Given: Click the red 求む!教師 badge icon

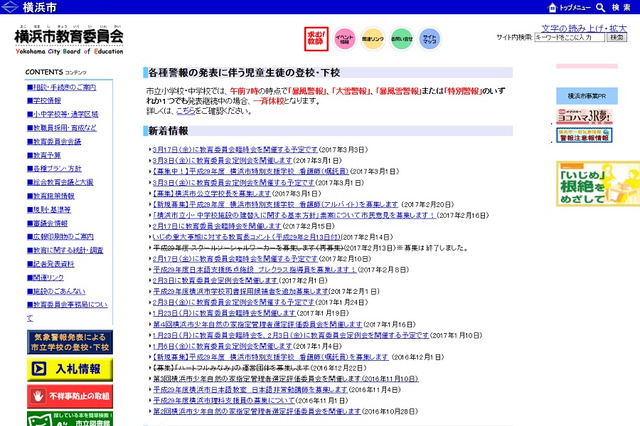Looking at the screenshot, I should [x=316, y=39].
